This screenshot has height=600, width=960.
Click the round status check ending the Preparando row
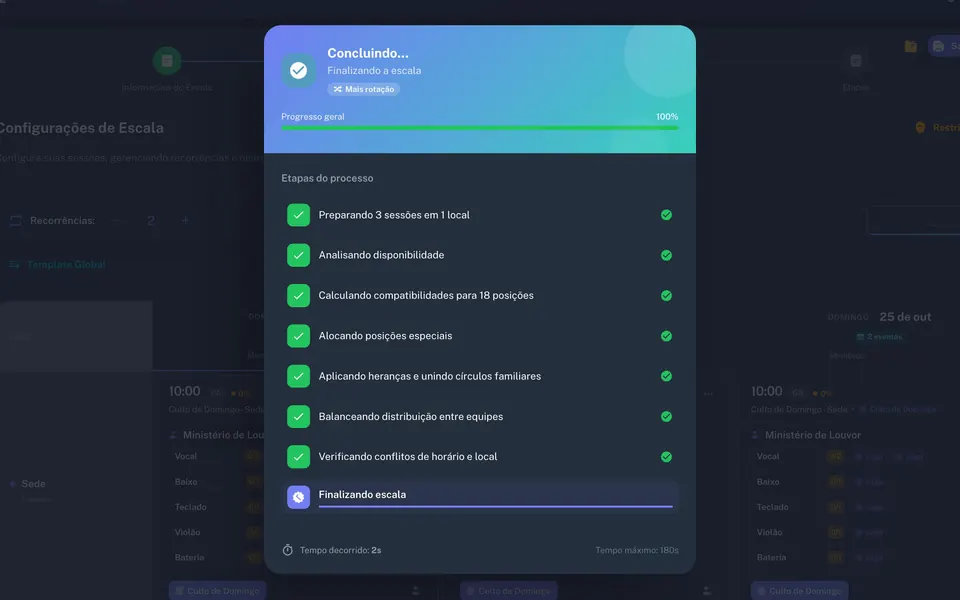click(666, 215)
